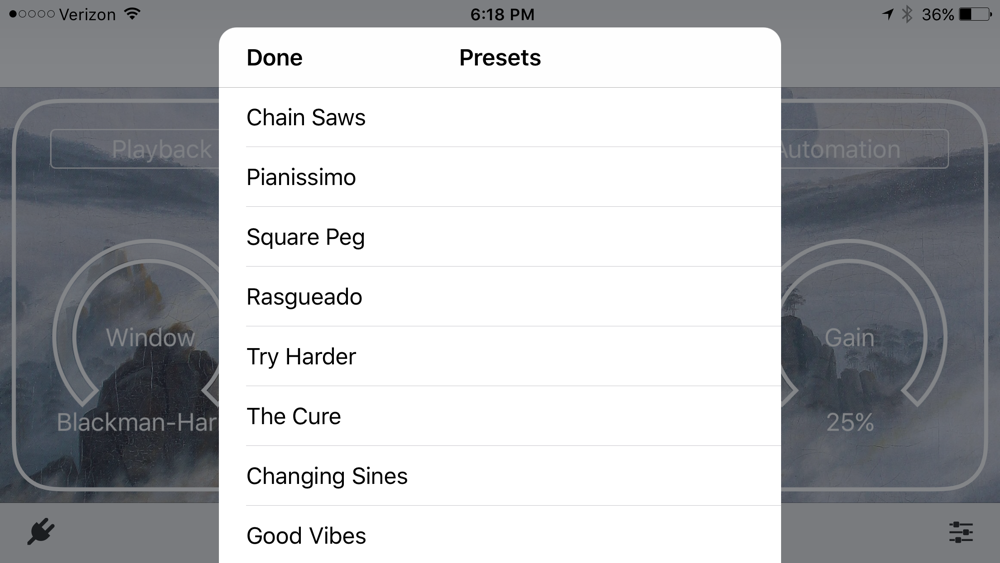Choose The Cure preset
The image size is (1000, 563).
pos(500,416)
